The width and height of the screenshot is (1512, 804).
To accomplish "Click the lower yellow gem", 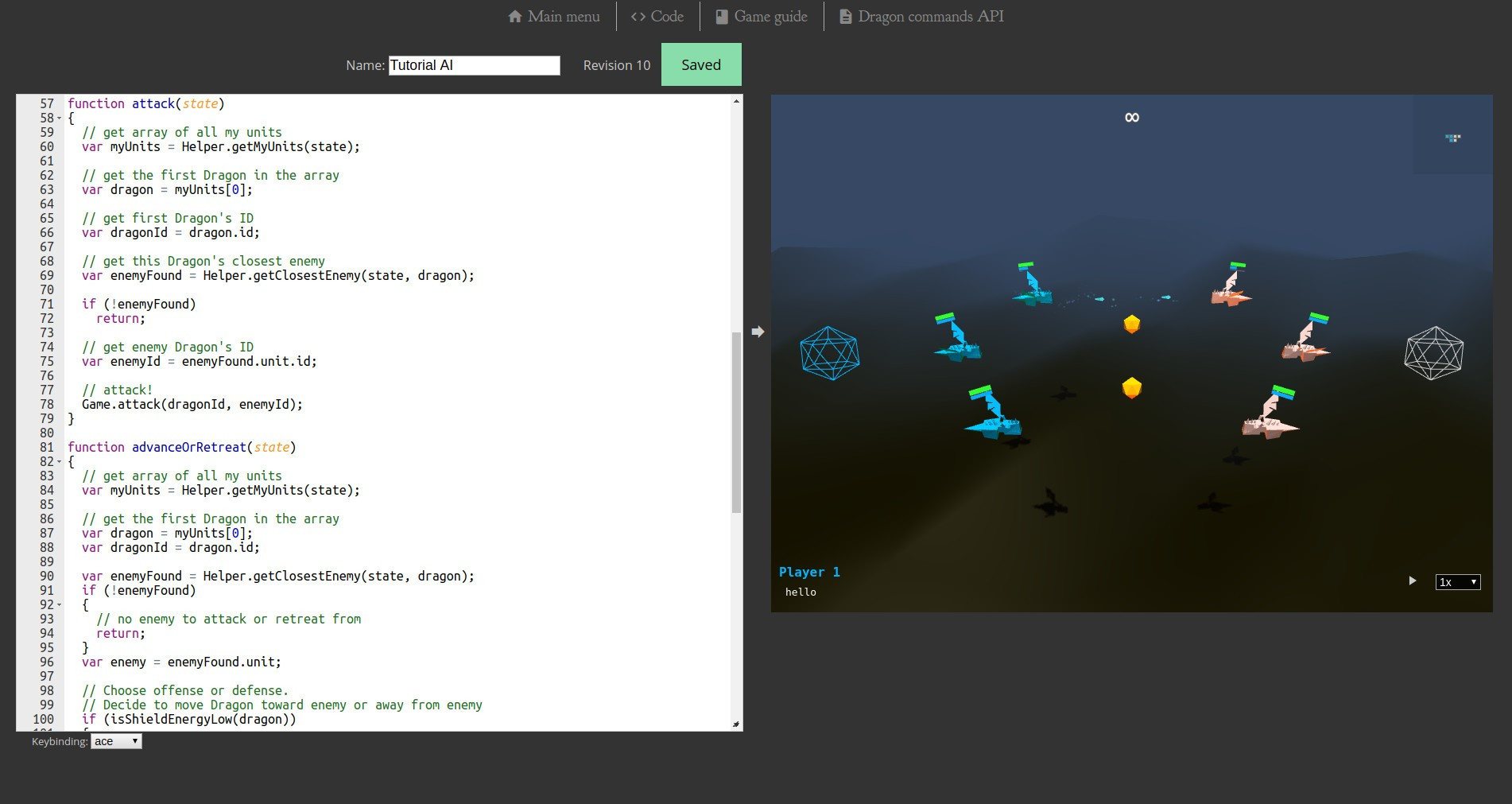I will 1132,388.
